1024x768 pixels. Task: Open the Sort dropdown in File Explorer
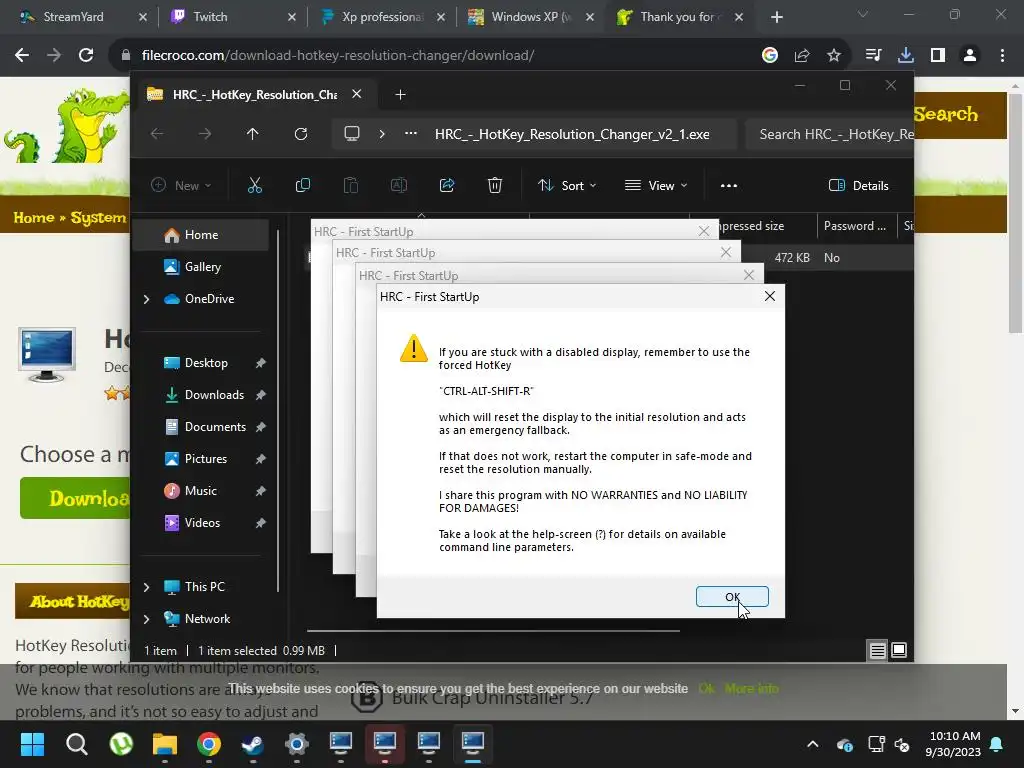pyautogui.click(x=567, y=185)
